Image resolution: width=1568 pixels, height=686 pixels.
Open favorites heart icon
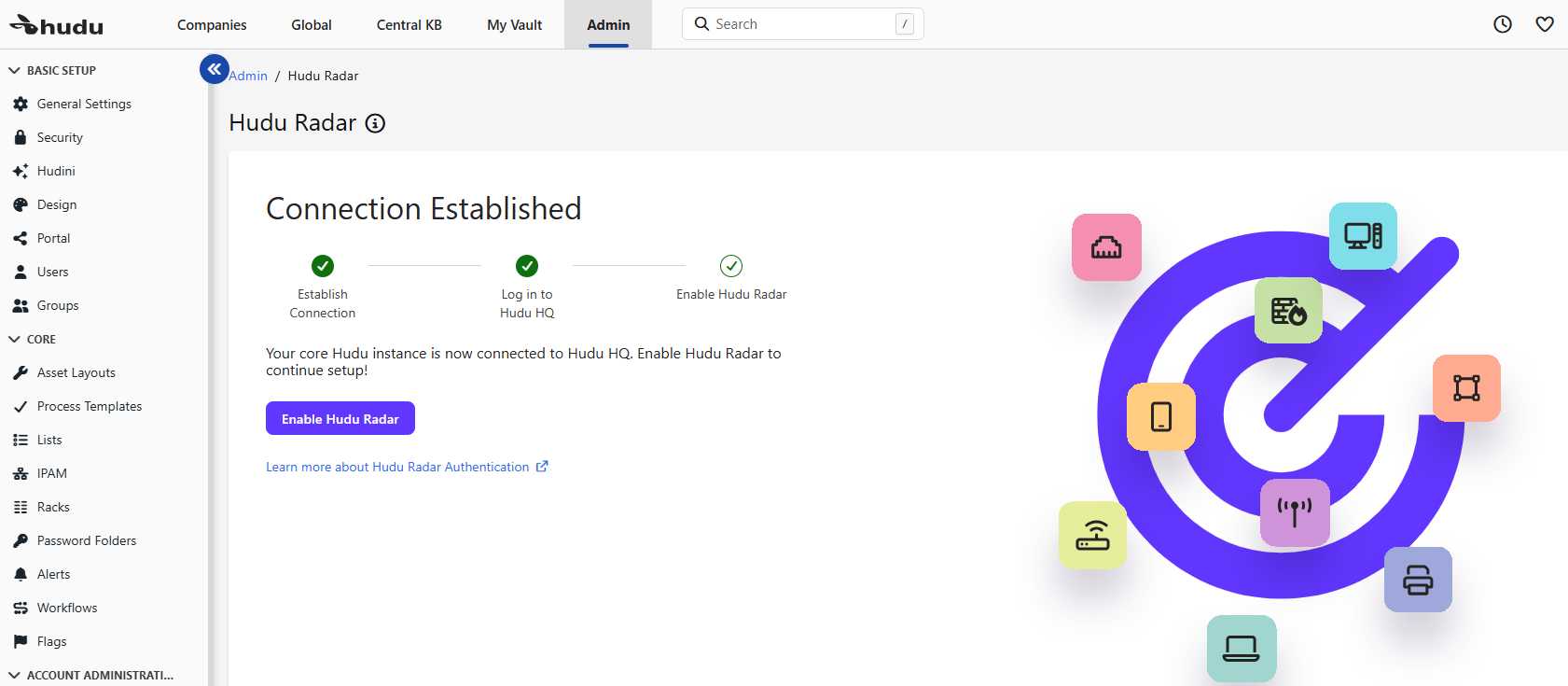click(1545, 24)
